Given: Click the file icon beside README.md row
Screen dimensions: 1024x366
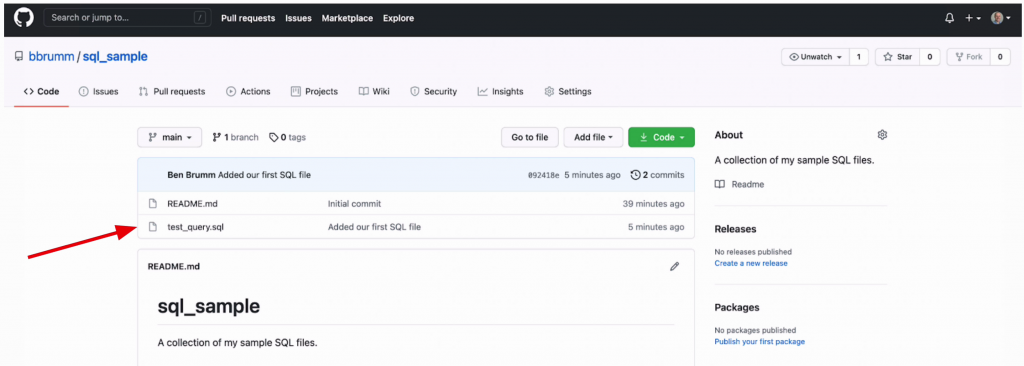Looking at the screenshot, I should point(153,203).
